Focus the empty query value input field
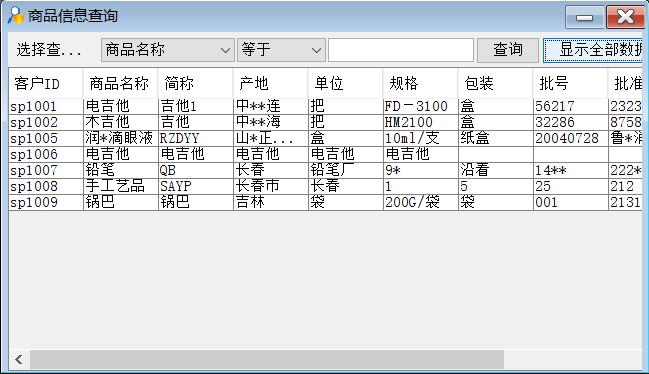The height and width of the screenshot is (374, 649). (x=401, y=50)
